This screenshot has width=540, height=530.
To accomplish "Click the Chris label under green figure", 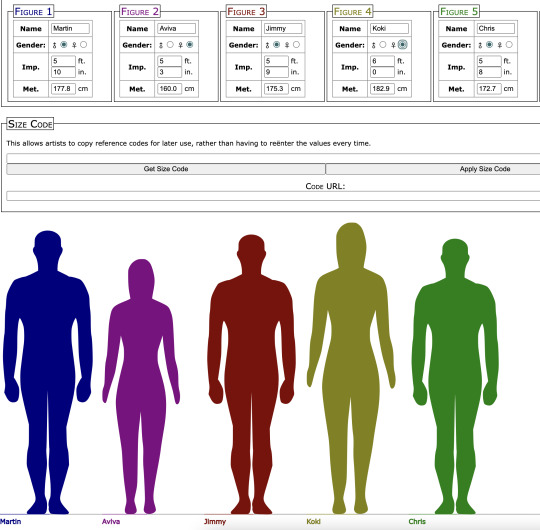I will tap(417, 521).
